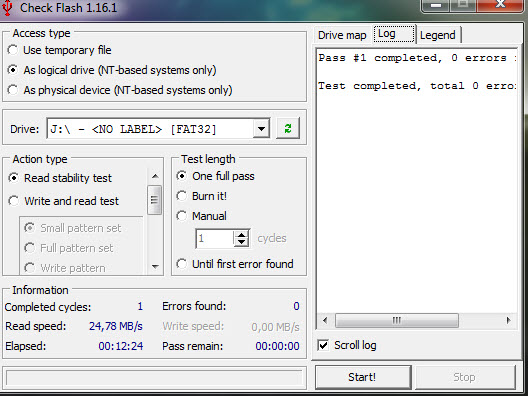Open the Drive selection dropdown
This screenshot has height=396, width=528.
(261, 129)
